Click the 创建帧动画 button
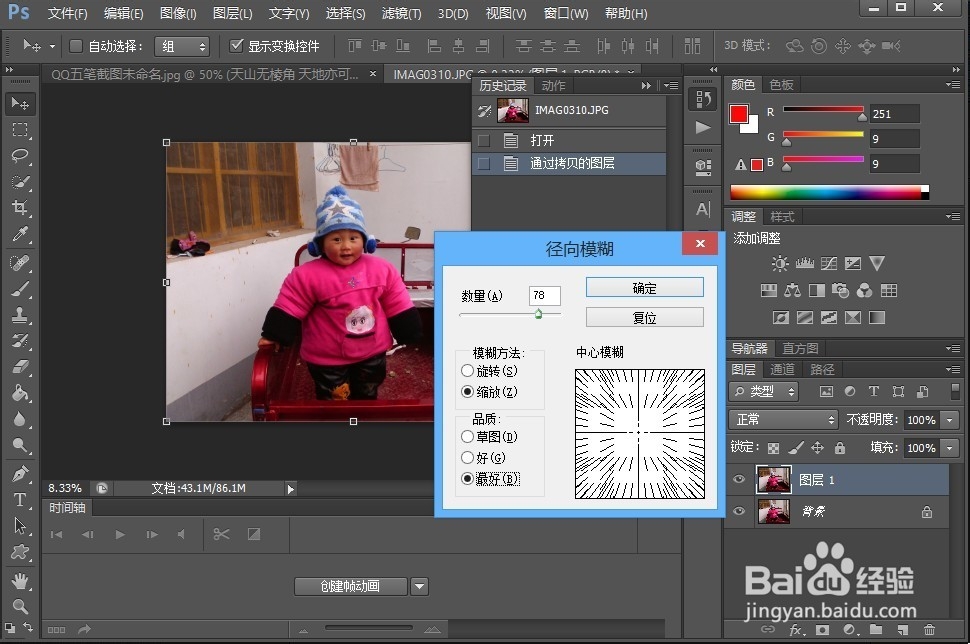The width and height of the screenshot is (970, 644). point(351,587)
